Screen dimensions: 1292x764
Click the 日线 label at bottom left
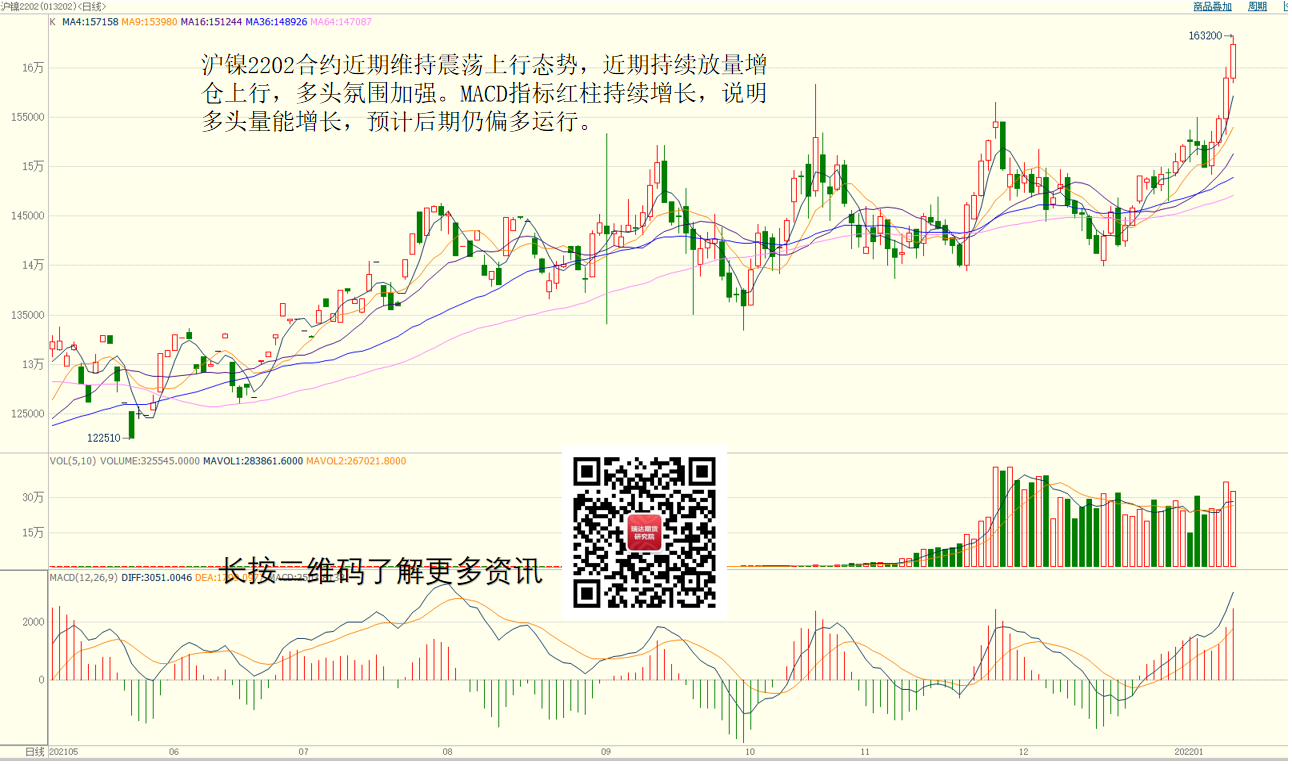[x=35, y=751]
